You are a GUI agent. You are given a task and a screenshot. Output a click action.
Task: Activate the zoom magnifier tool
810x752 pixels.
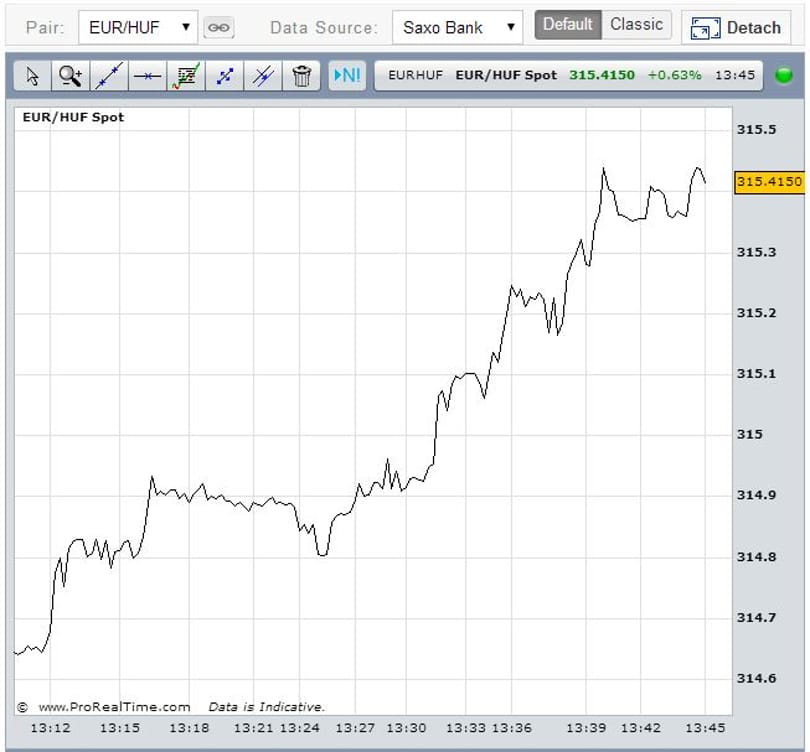pos(71,76)
